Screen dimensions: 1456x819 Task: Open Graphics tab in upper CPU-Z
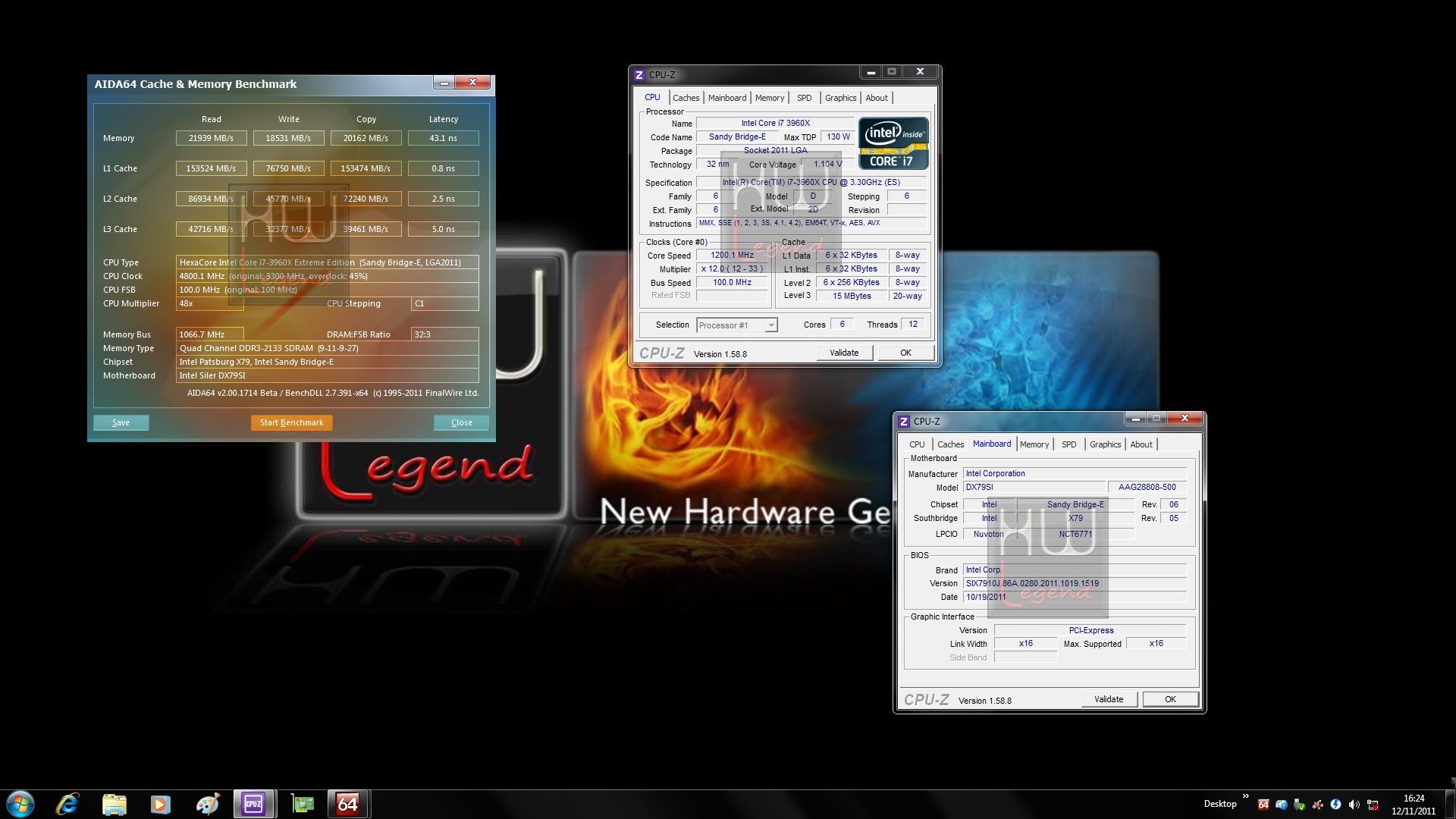[840, 98]
